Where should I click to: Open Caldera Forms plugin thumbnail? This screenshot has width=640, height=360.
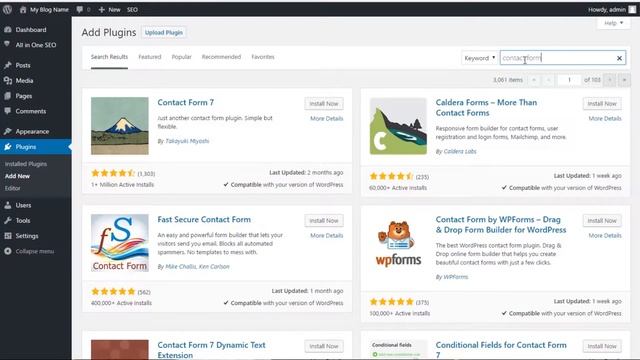[x=398, y=126]
